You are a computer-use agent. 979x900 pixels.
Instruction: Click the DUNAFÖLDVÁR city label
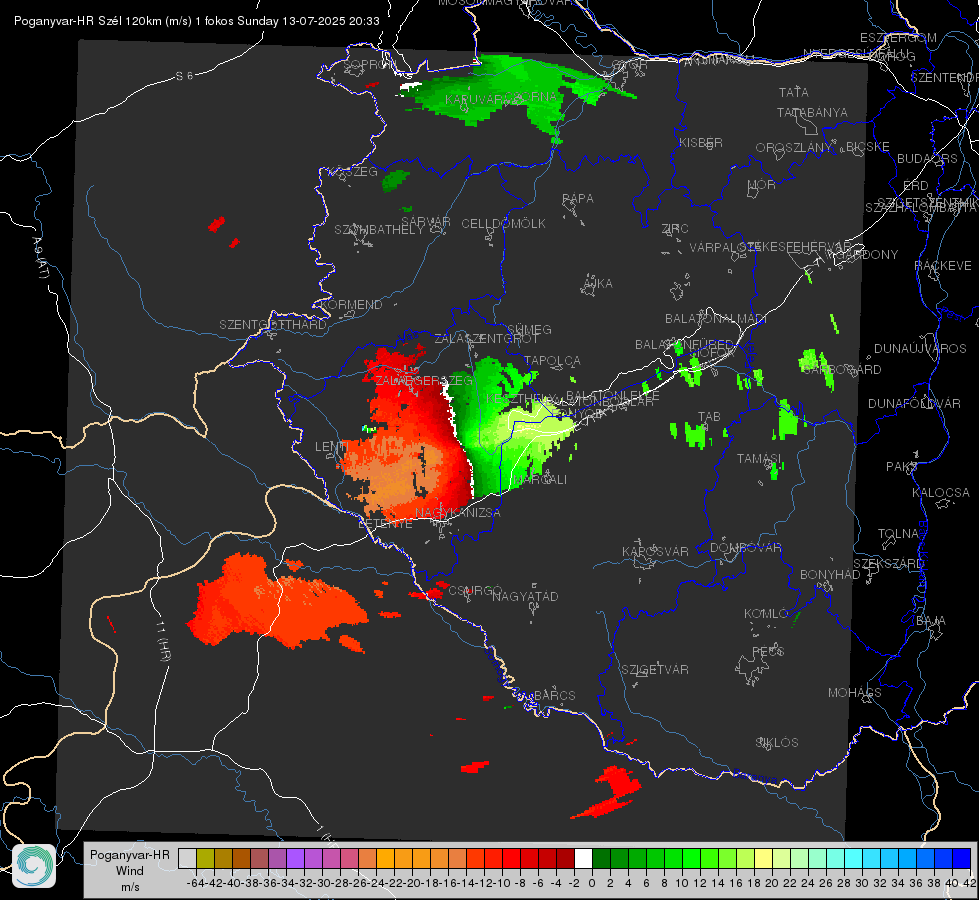[x=914, y=404]
